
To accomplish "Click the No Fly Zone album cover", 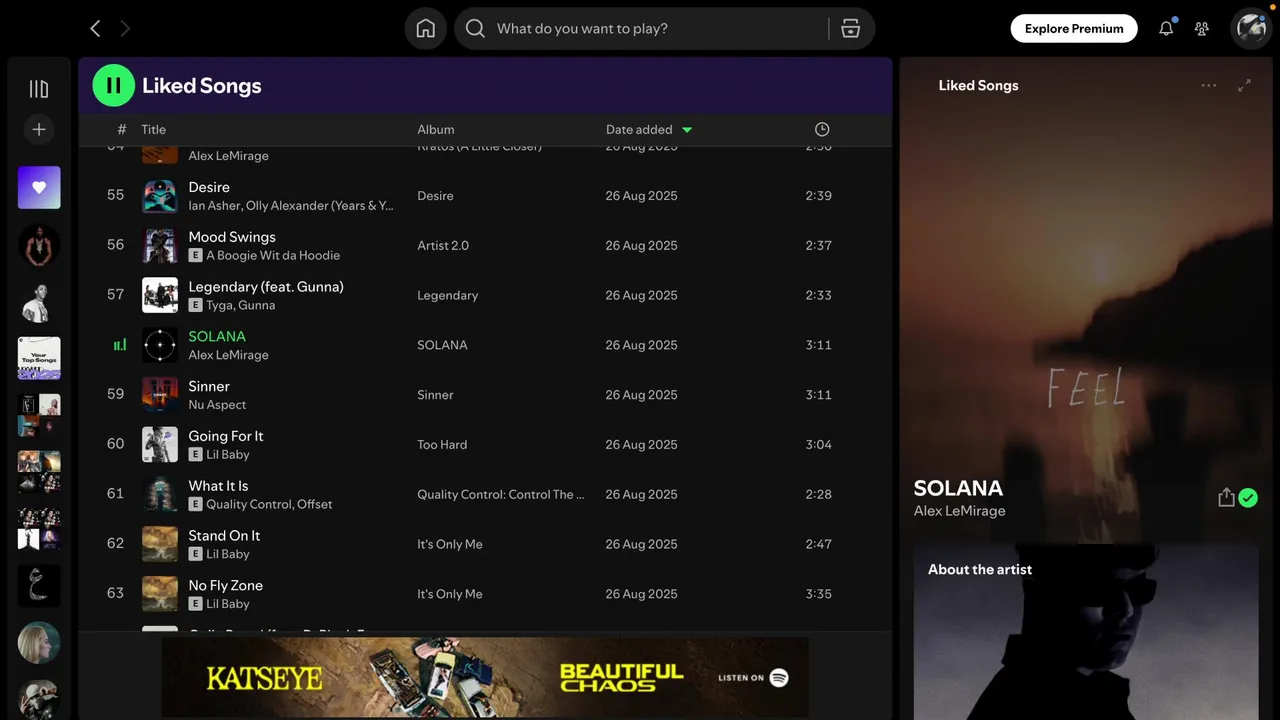I will click(160, 594).
